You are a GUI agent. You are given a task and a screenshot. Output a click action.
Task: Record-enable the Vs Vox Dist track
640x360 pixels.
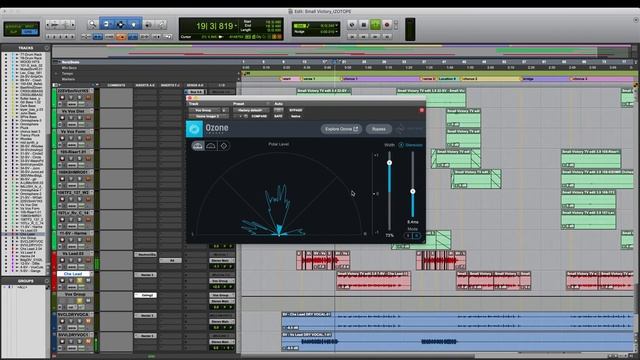click(x=62, y=118)
